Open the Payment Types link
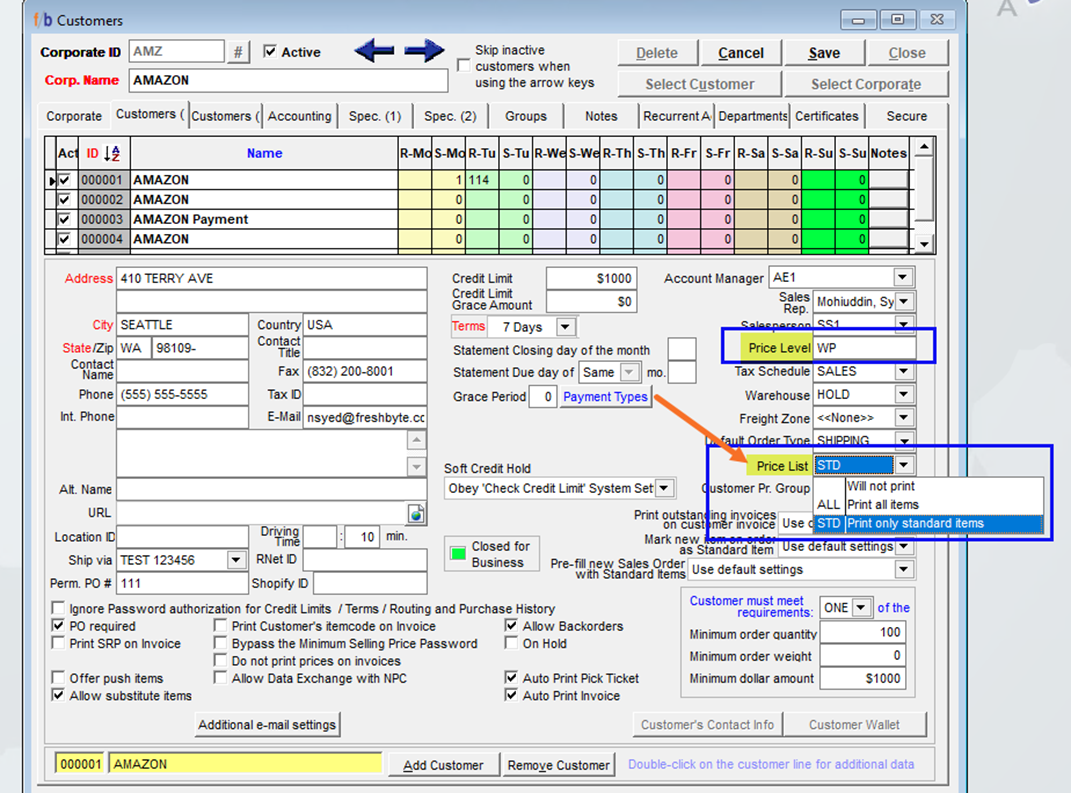This screenshot has height=793, width=1071. (605, 397)
